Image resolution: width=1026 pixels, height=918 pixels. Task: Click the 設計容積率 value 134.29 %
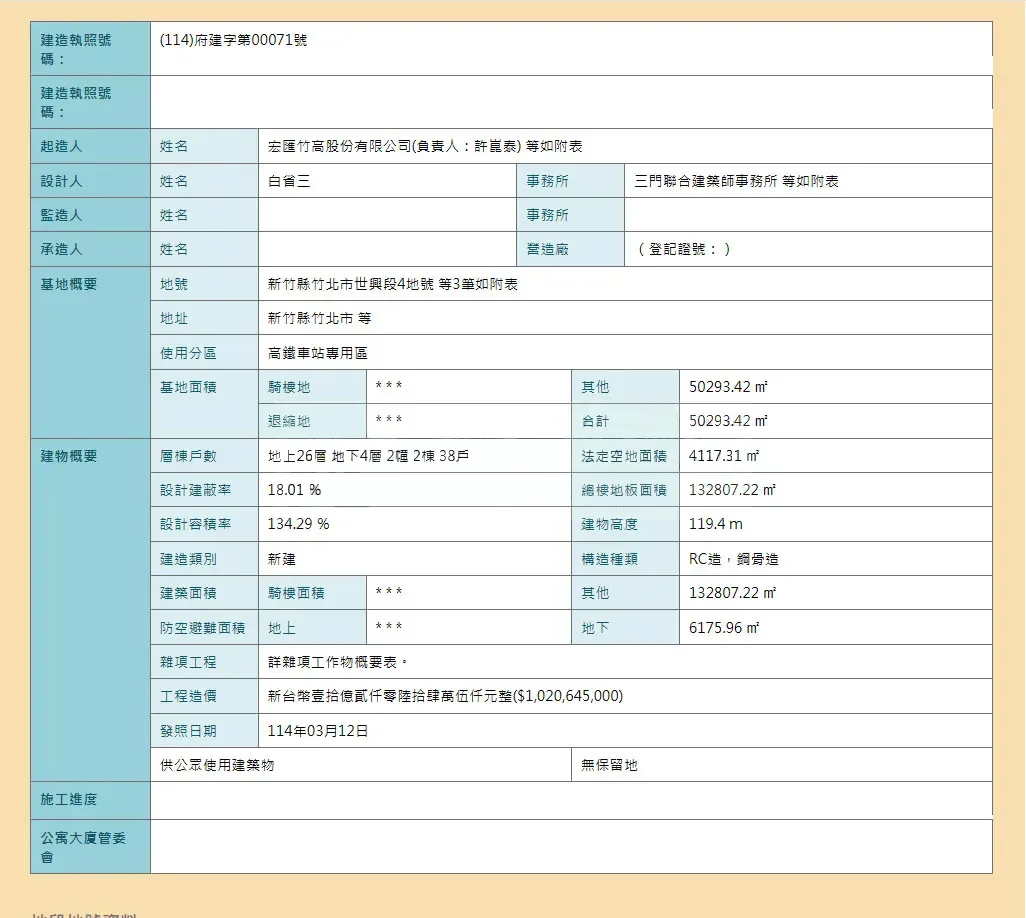pyautogui.click(x=298, y=525)
